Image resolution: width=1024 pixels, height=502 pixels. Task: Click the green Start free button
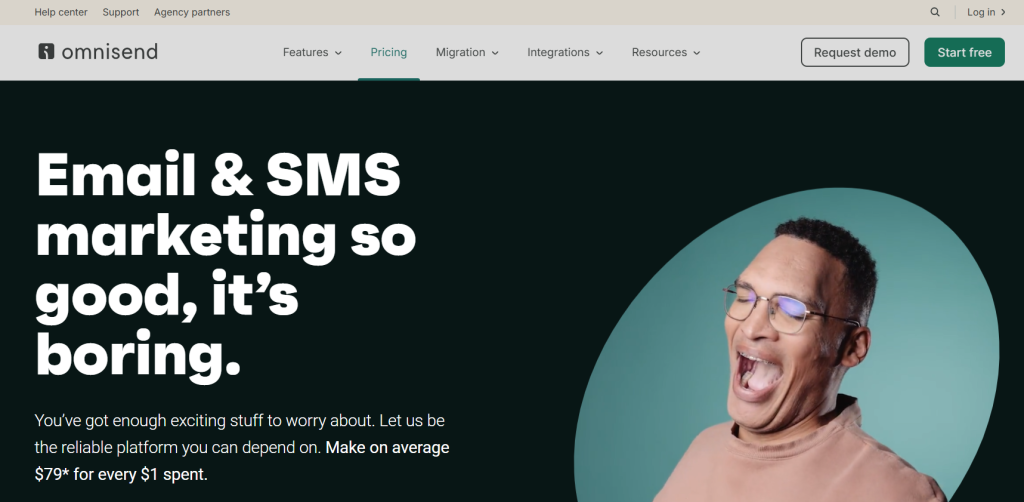coord(965,52)
